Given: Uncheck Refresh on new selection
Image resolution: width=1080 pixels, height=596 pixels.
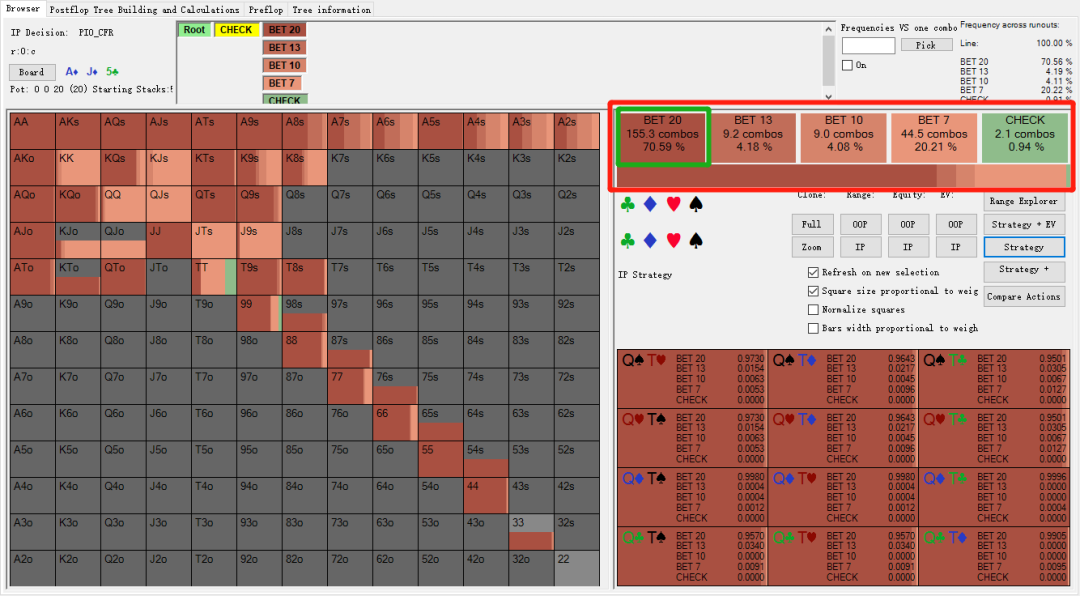Looking at the screenshot, I should 813,272.
